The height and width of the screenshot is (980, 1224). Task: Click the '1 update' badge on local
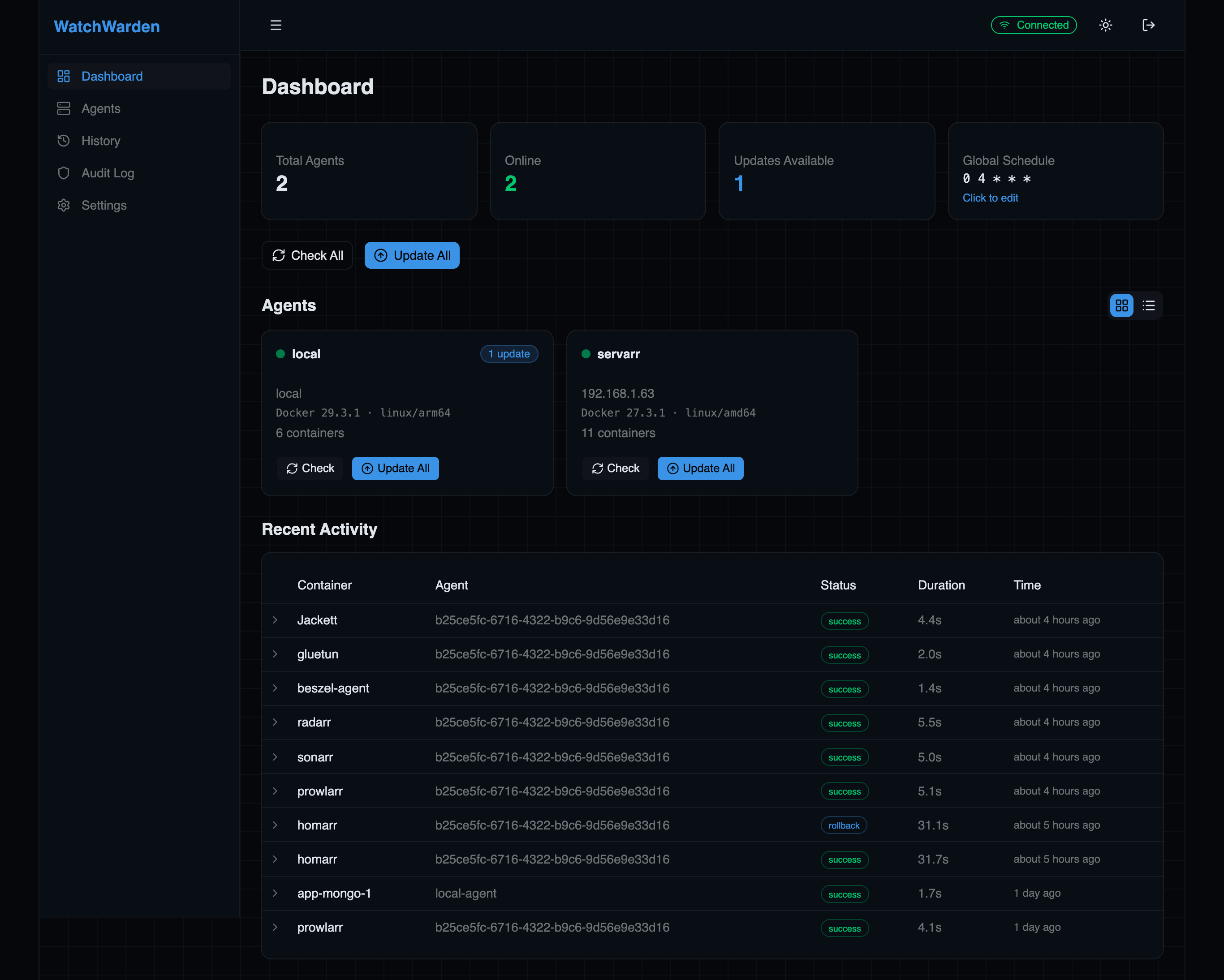[509, 354]
